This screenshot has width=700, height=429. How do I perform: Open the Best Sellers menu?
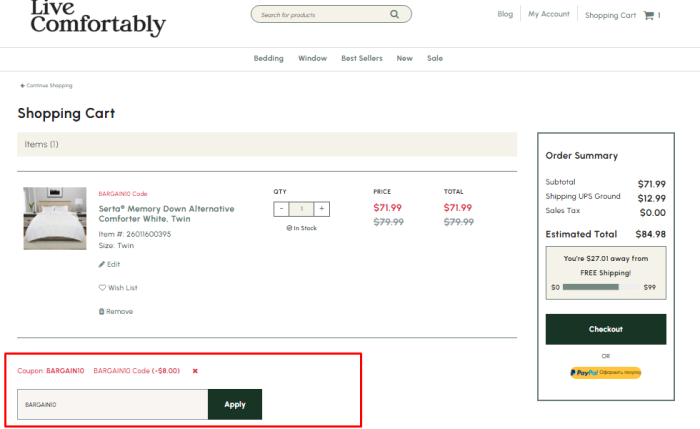[x=362, y=58]
